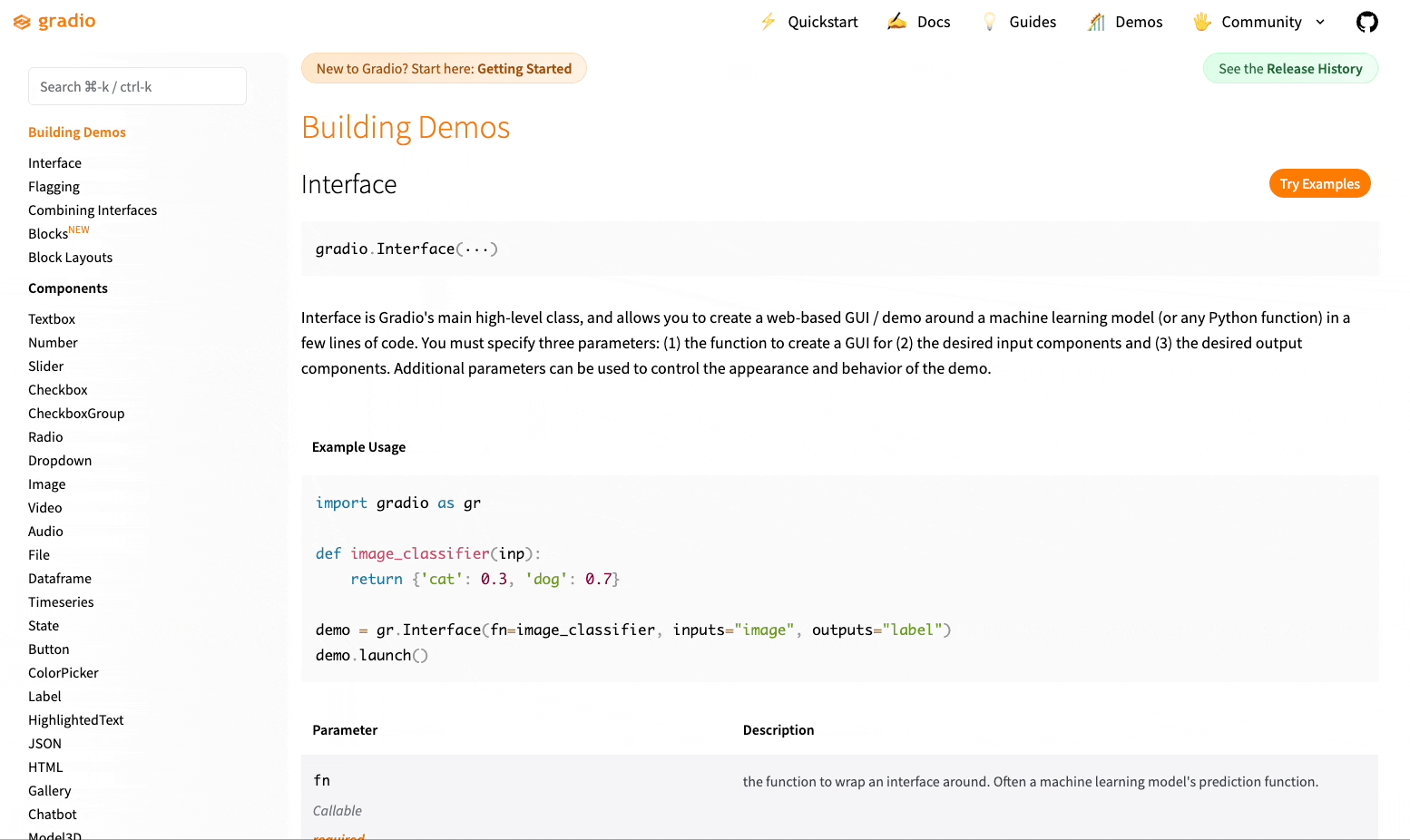This screenshot has height=840, width=1410.
Task: Open HighlightedText component docs
Action: (75, 720)
